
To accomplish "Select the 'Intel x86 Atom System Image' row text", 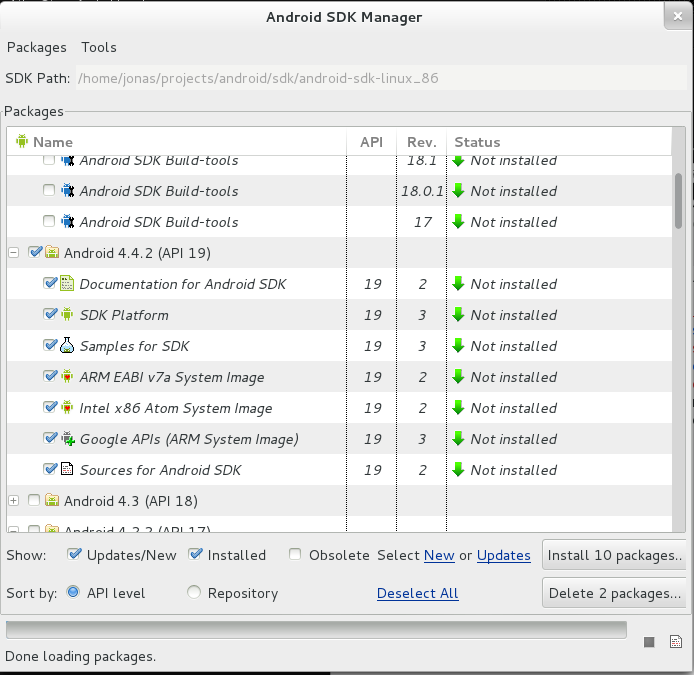I will point(176,408).
